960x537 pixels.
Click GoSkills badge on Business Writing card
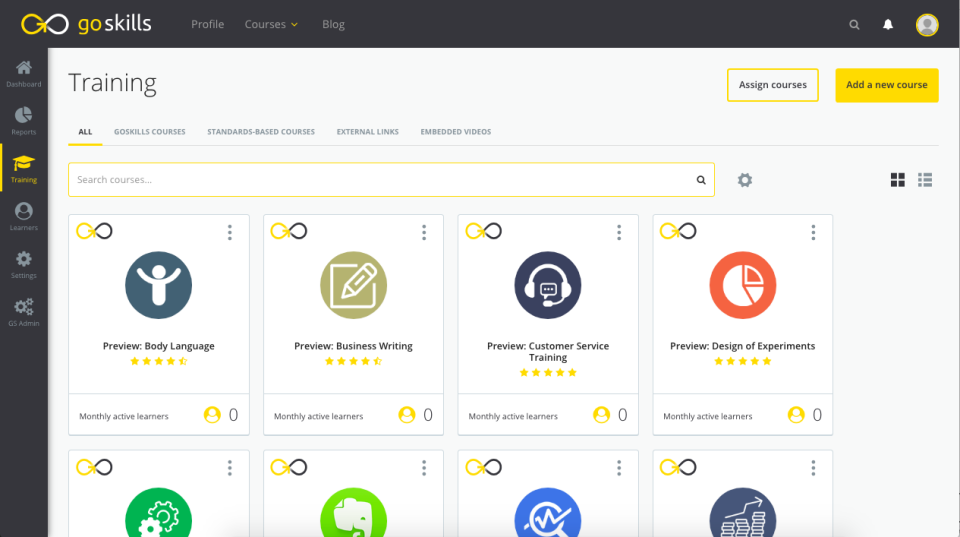pos(289,231)
